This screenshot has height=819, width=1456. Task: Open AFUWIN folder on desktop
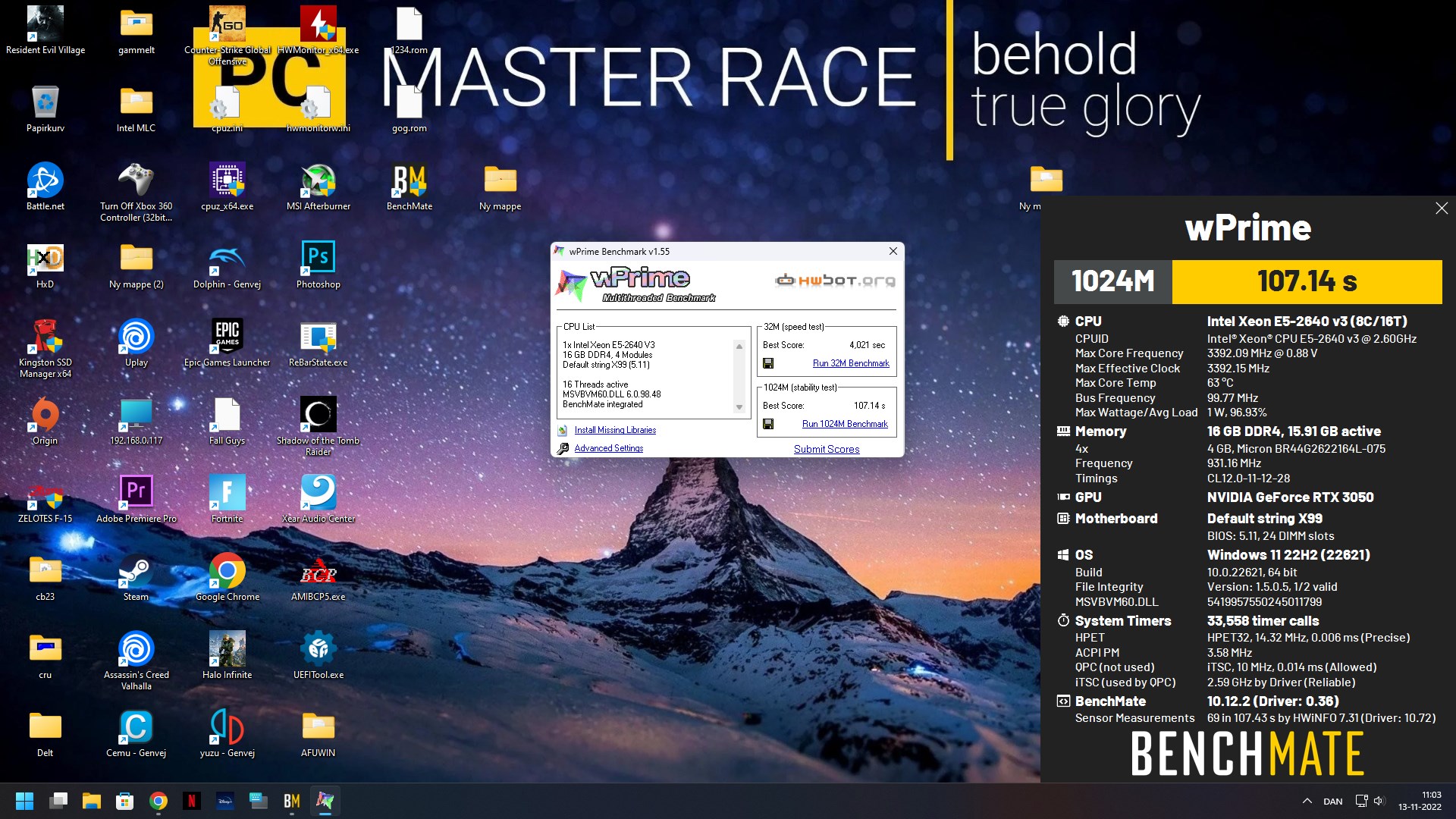[x=318, y=733]
